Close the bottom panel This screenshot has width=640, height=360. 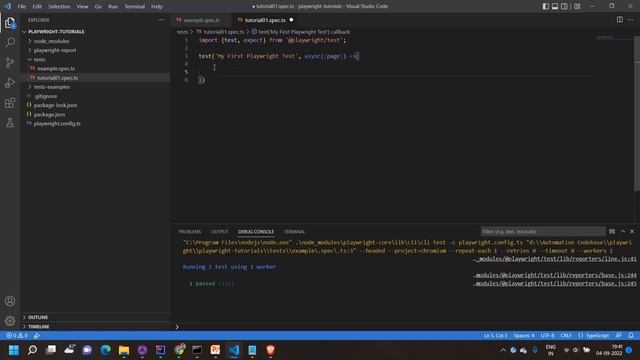click(x=632, y=231)
